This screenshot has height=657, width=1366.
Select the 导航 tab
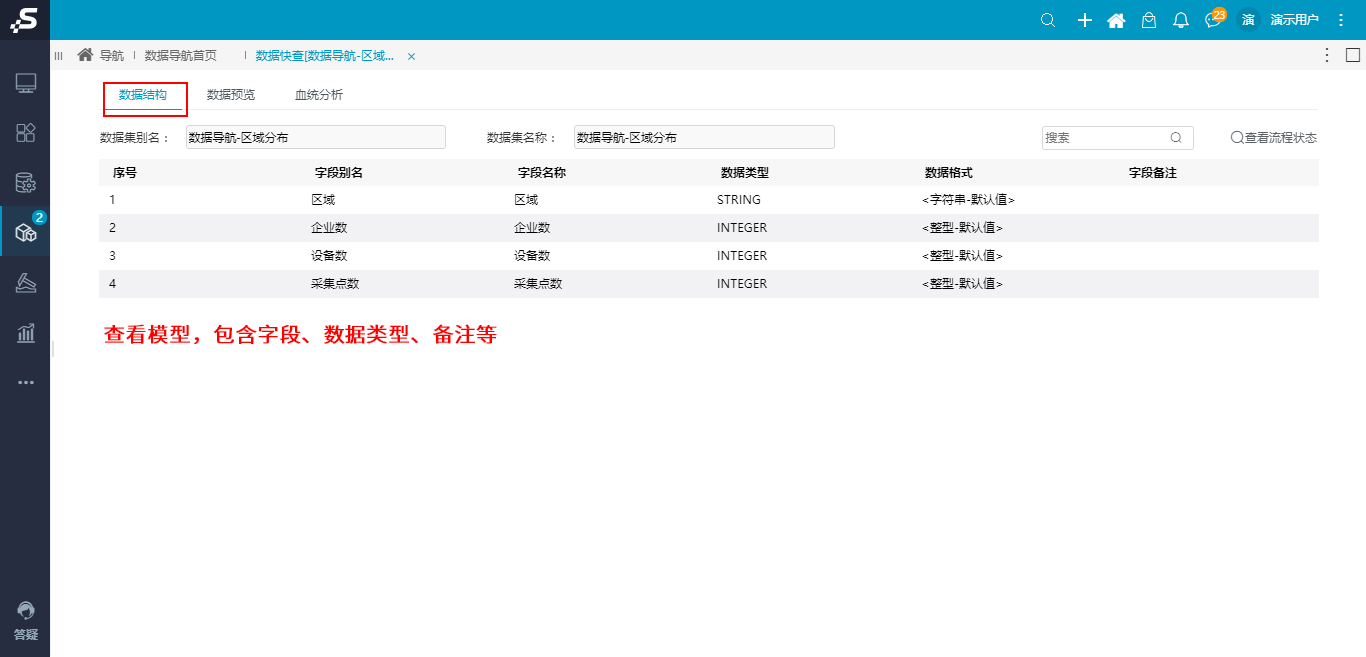(x=101, y=56)
